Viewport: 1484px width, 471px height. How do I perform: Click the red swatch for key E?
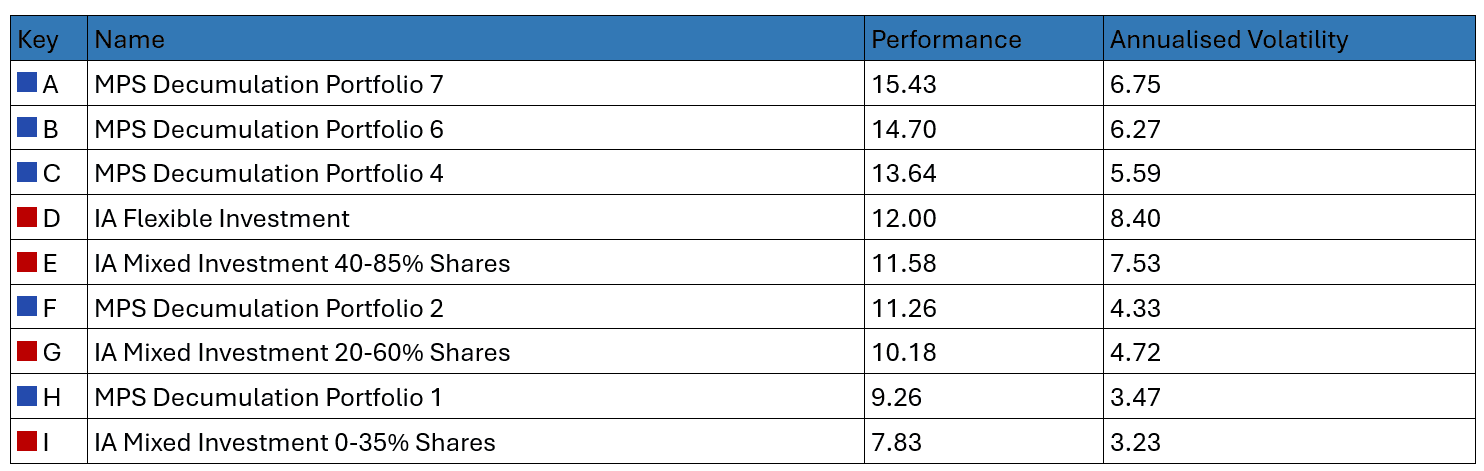click(x=27, y=262)
